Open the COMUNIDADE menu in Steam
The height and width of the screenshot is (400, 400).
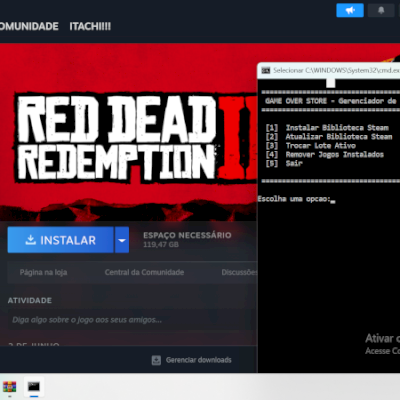pyautogui.click(x=29, y=26)
